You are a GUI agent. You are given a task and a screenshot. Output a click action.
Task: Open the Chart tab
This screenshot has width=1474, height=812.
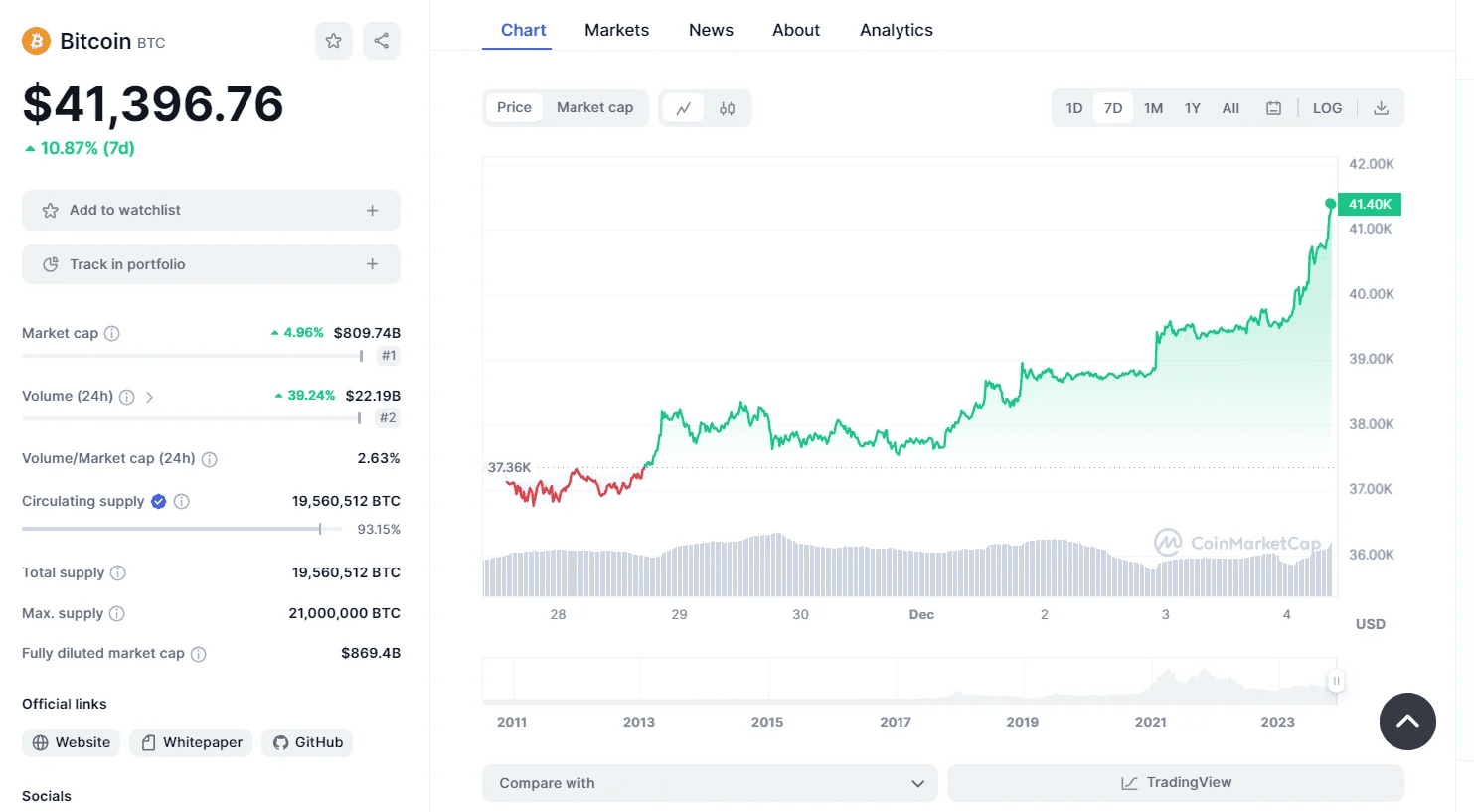pos(524,30)
